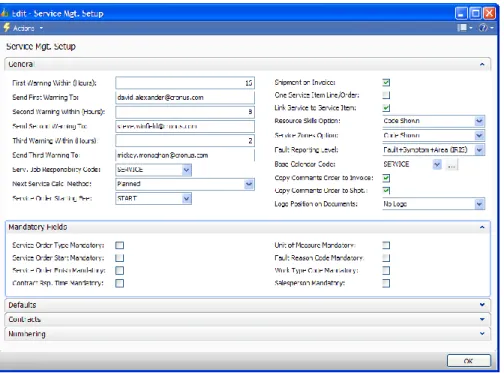The image size is (504, 373).
Task: Click Send Second Warning To email field
Action: (185, 126)
